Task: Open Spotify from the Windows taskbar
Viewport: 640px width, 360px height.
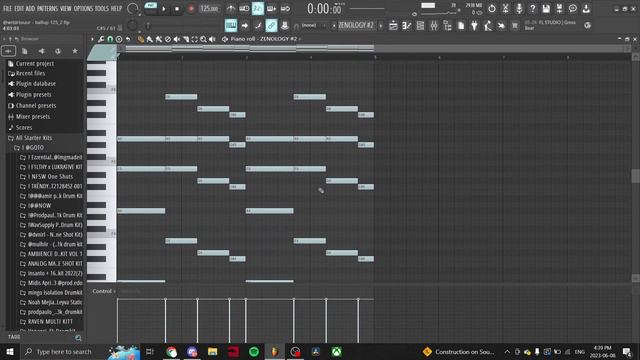Action: click(254, 352)
